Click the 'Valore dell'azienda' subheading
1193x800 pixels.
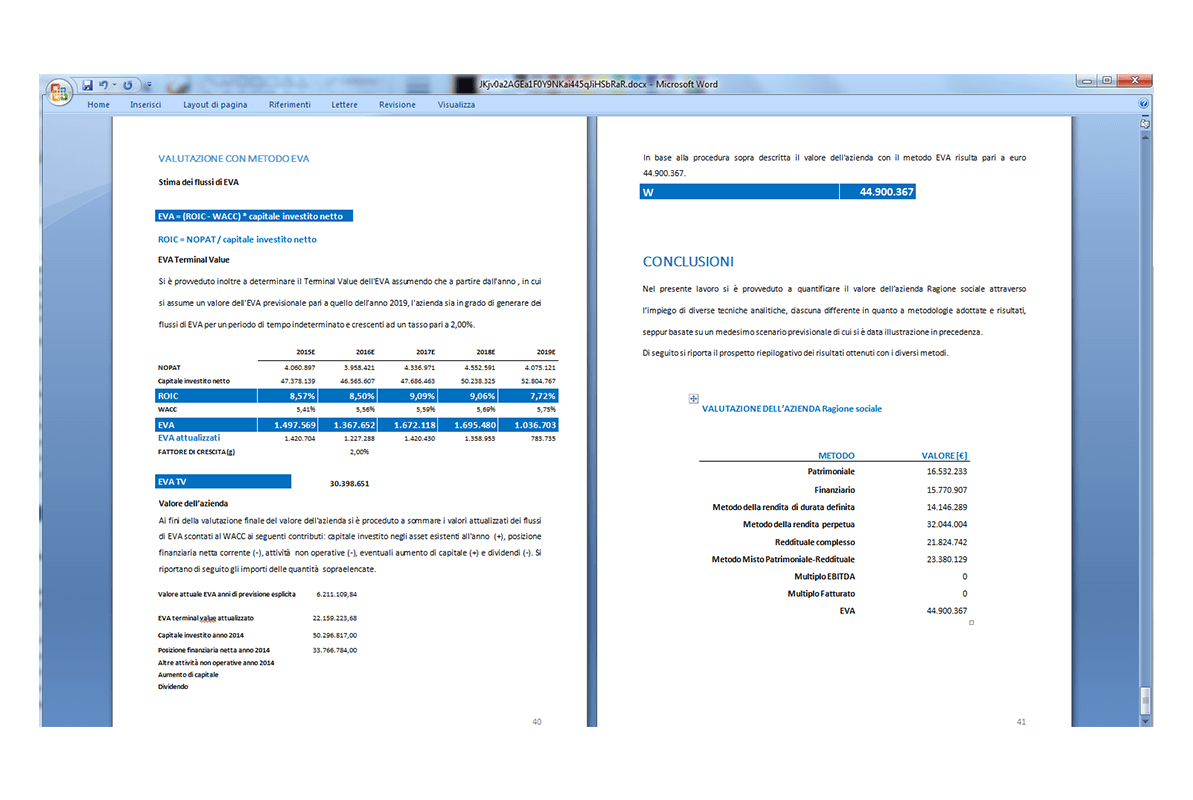coord(192,503)
